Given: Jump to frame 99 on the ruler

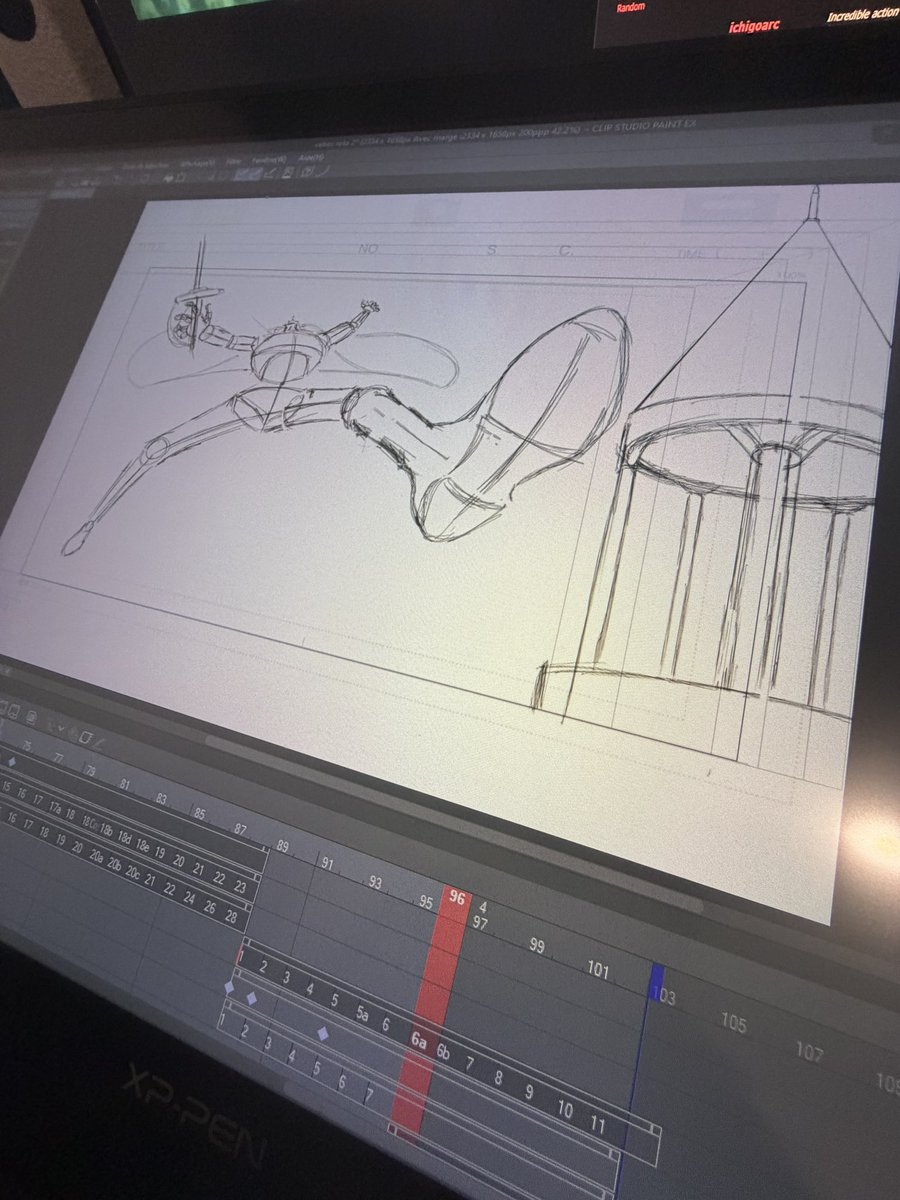Looking at the screenshot, I should [x=536, y=946].
